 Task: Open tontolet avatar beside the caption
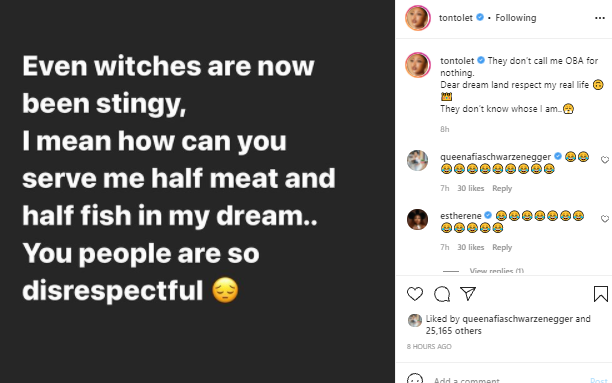coord(418,65)
